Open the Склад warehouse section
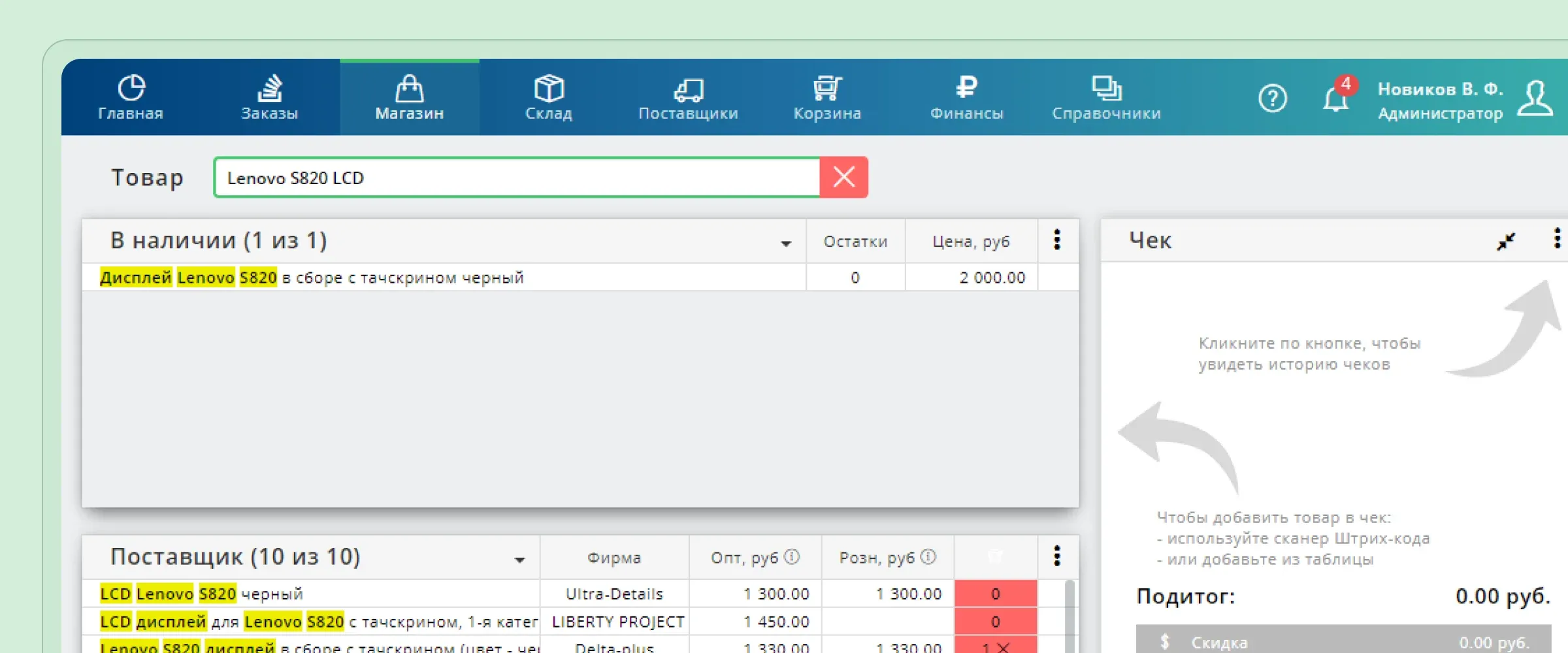 click(547, 97)
